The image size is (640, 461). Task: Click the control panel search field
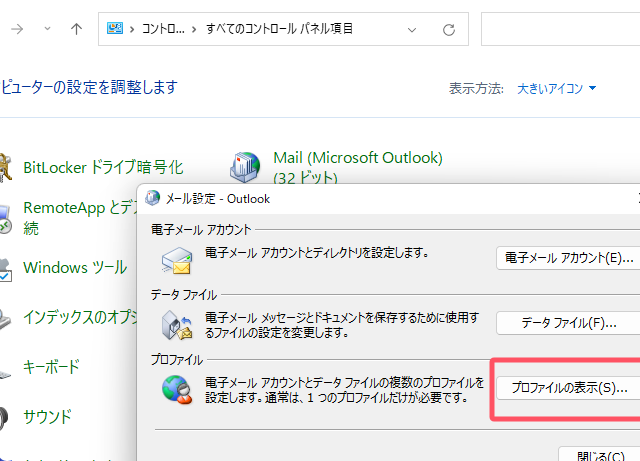(x=560, y=29)
